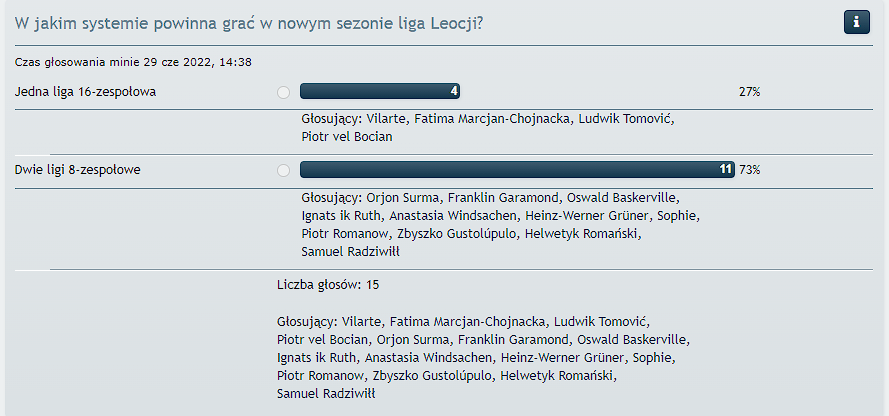Viewport: 889px width, 416px height.
Task: Click the result bar showing 4 votes
Action: 379,91
